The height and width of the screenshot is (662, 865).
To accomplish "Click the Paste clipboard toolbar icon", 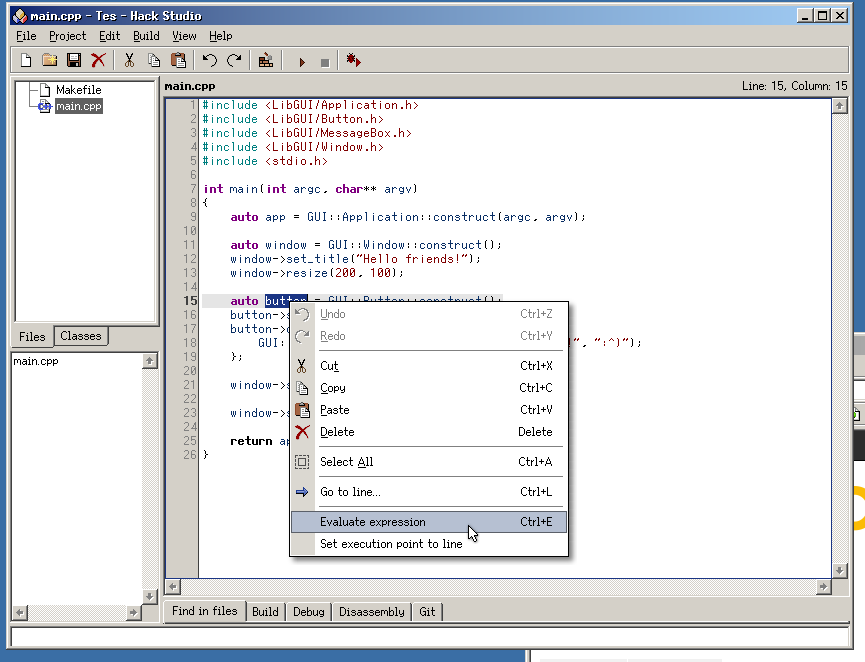I will tap(178, 60).
